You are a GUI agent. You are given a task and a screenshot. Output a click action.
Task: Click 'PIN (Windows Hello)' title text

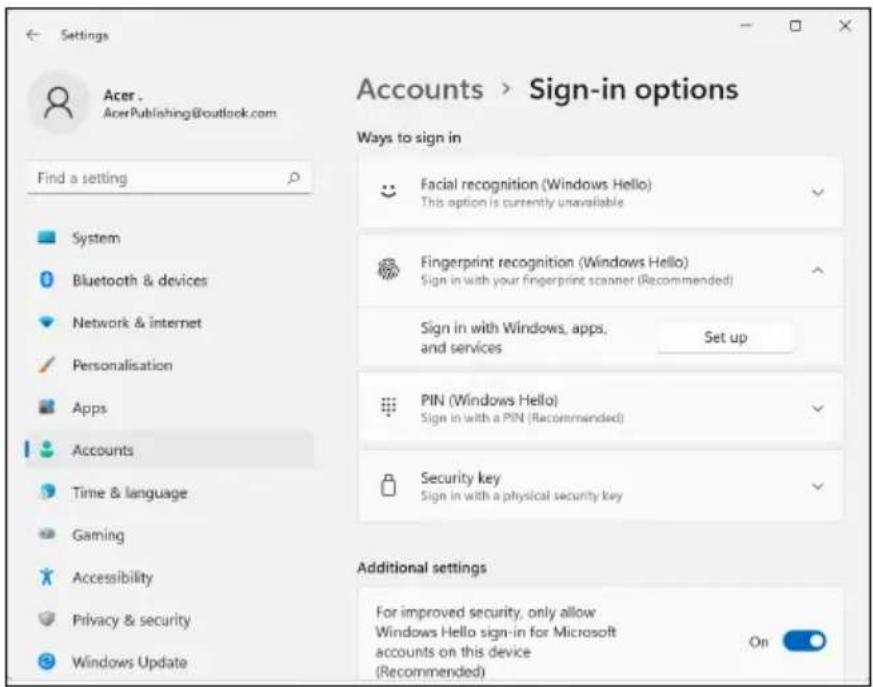point(489,400)
